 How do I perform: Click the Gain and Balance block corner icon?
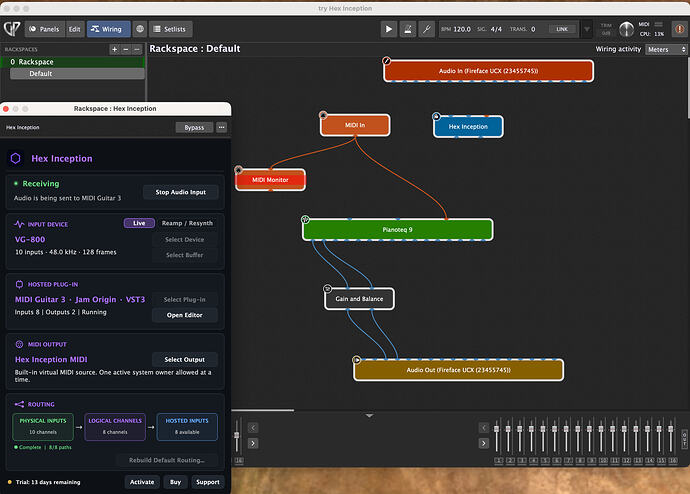pos(327,289)
